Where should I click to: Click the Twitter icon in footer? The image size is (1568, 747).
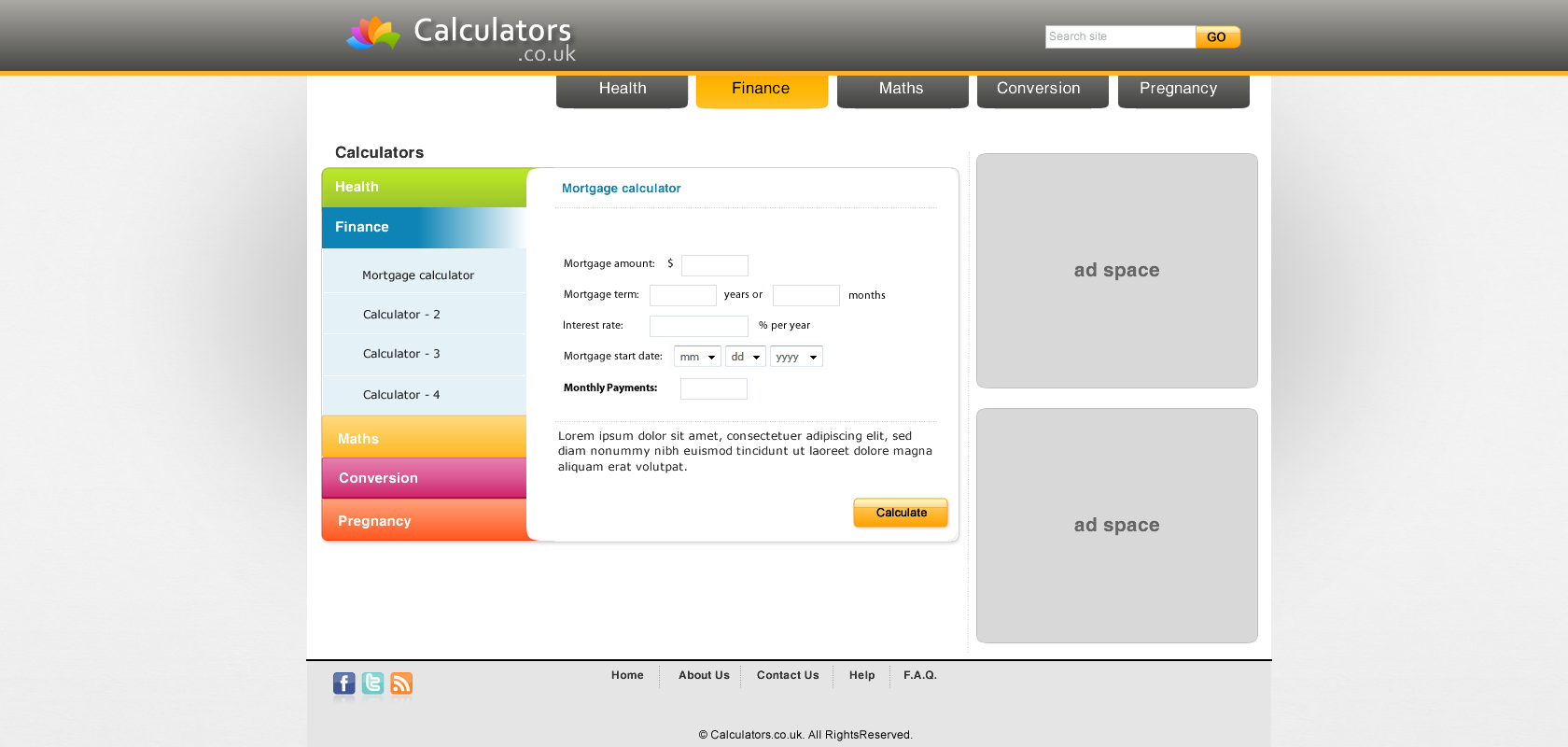pyautogui.click(x=372, y=684)
